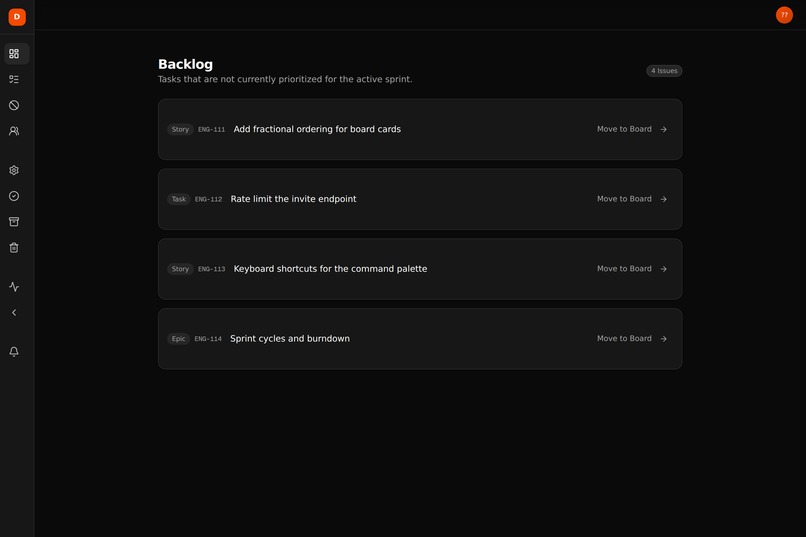The image size is (806, 537).
Task: Open the settings gear icon
Action: click(x=14, y=170)
